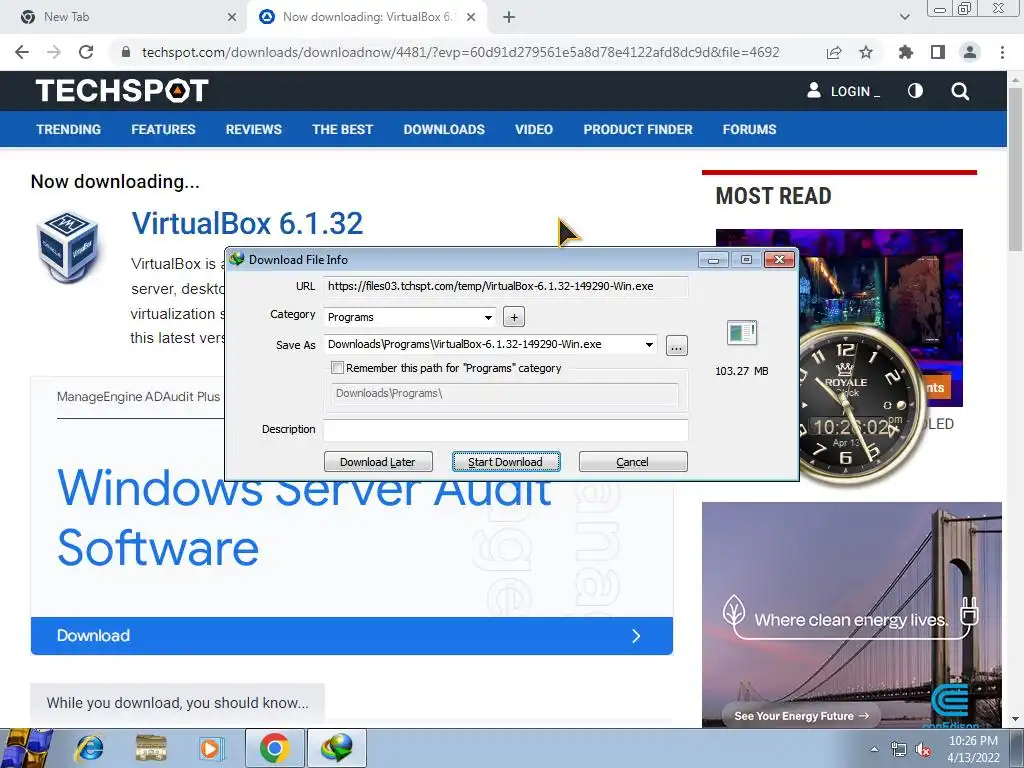Image resolution: width=1024 pixels, height=768 pixels.
Task: Click Windows Start button
Action: (26, 748)
